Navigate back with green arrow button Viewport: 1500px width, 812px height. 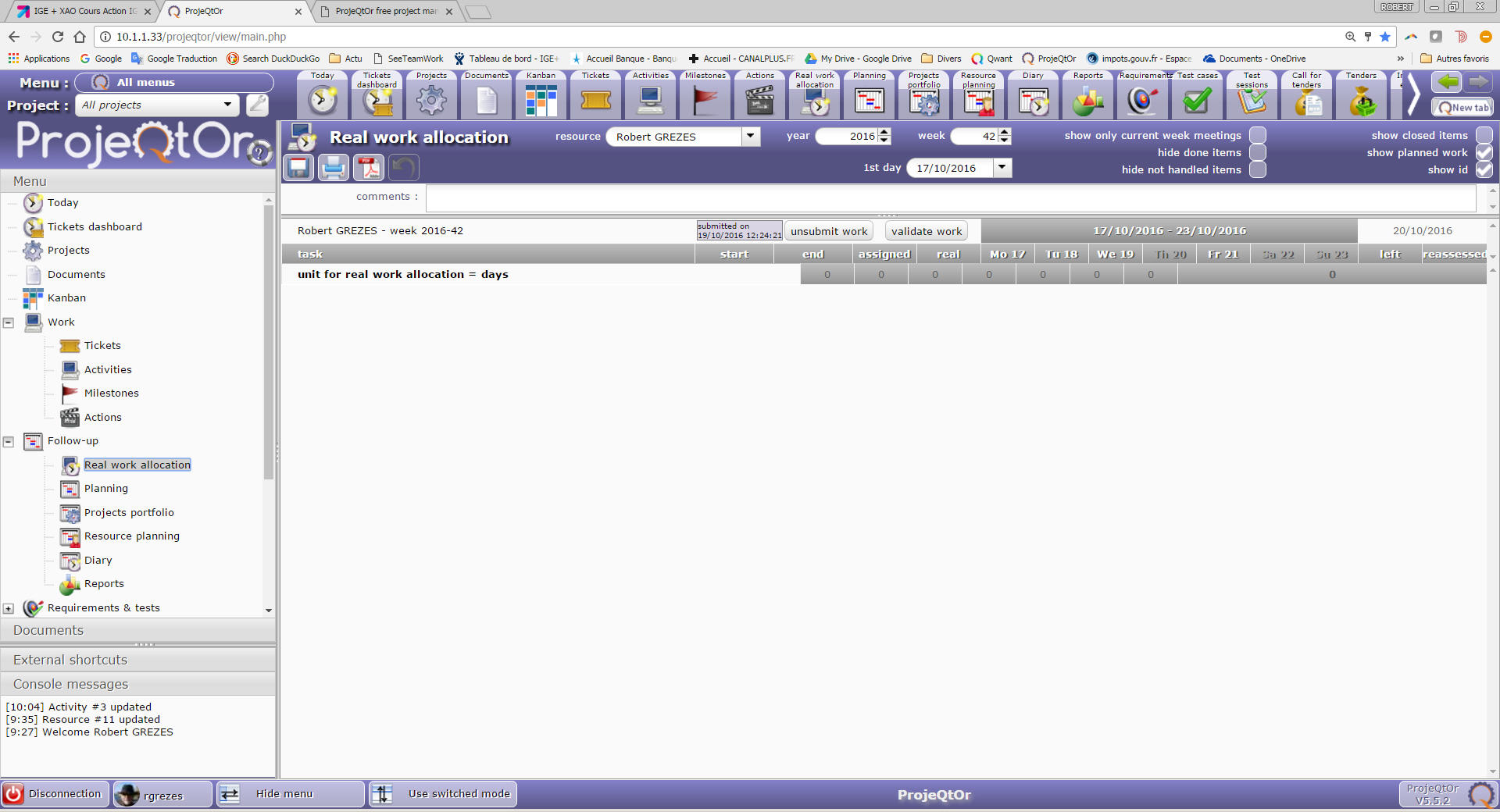pos(1448,82)
